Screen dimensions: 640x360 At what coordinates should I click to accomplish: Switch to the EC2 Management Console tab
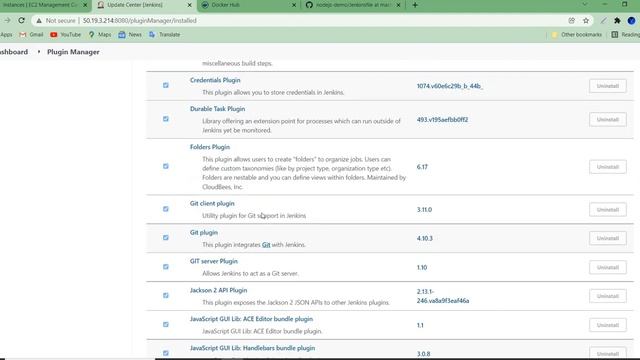(x=40, y=5)
